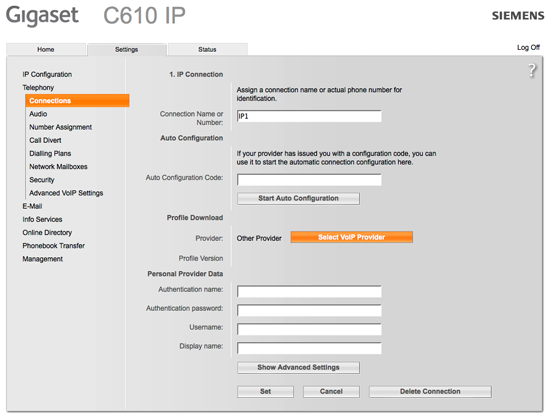Click Start Auto Configuration button
This screenshot has width=550, height=419.
[x=299, y=198]
